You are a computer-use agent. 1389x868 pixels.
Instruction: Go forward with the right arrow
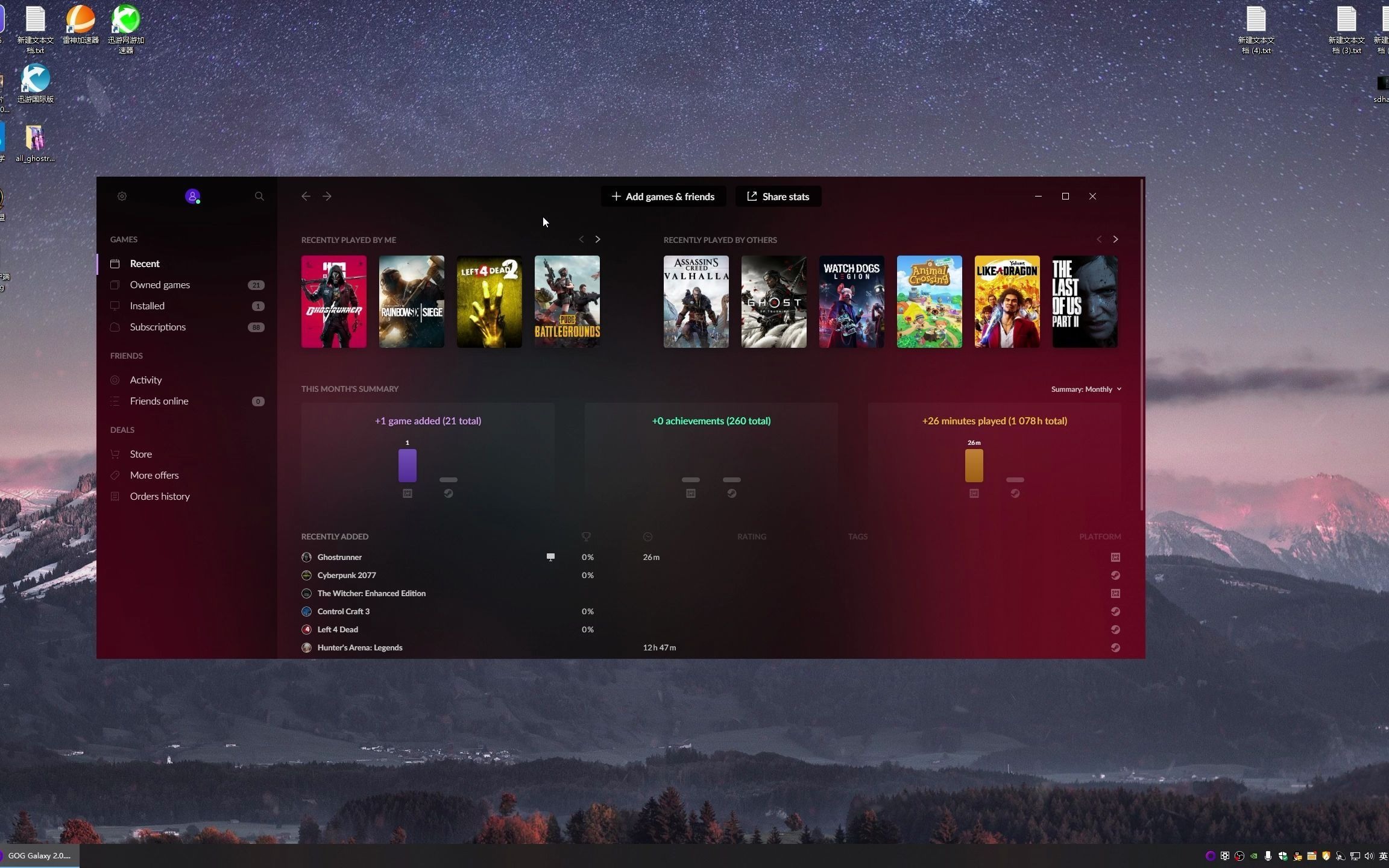click(327, 196)
